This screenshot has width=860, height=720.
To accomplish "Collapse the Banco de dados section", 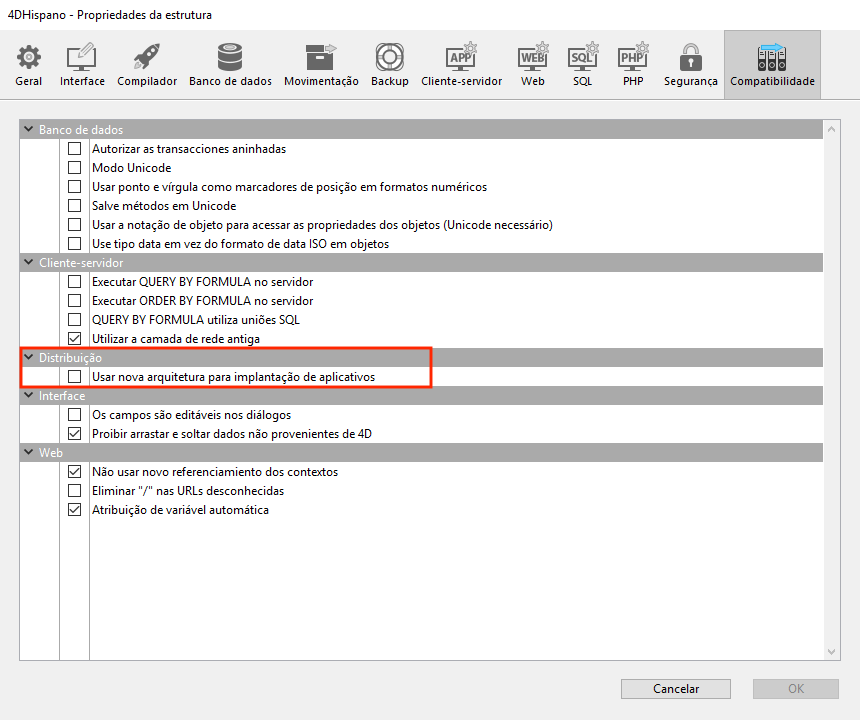I will [28, 130].
